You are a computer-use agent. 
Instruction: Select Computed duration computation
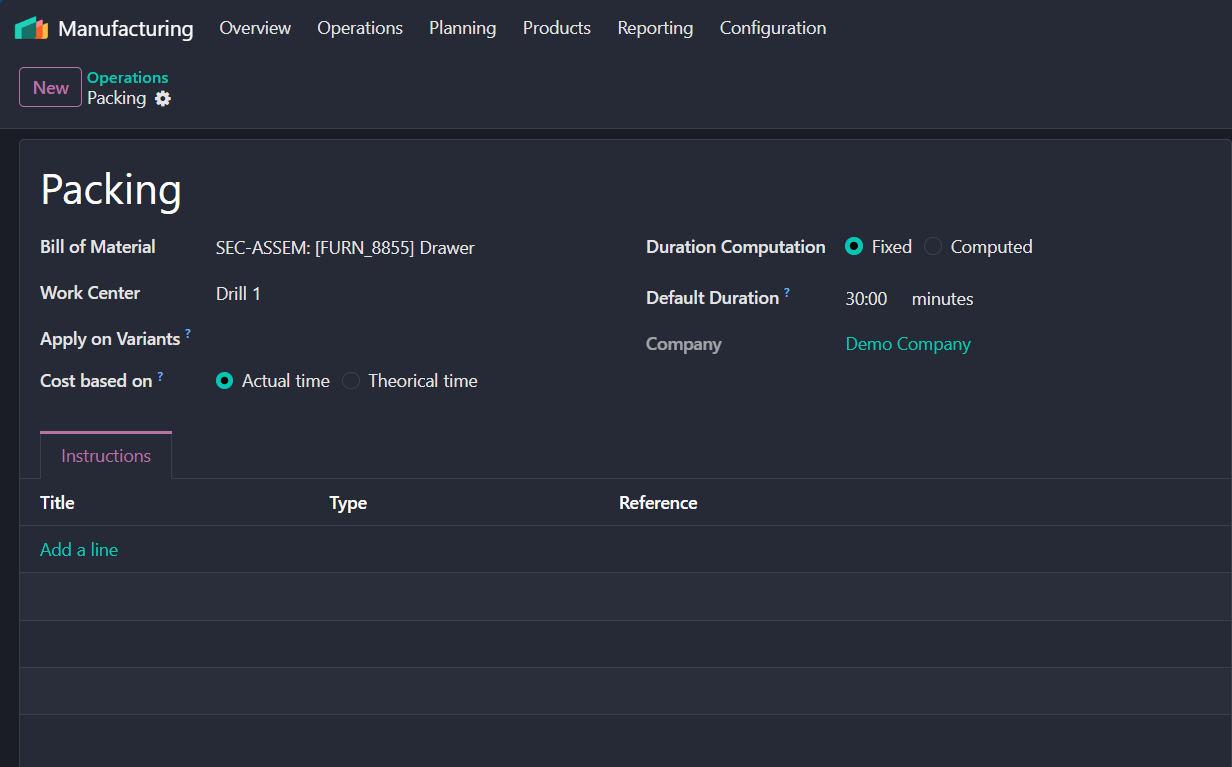(933, 247)
